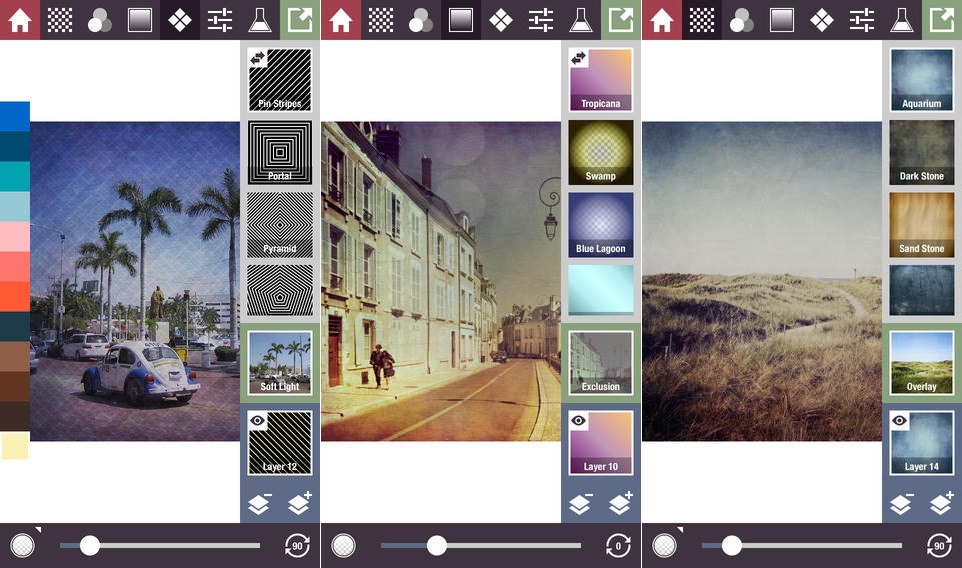Switch to the checkerboard texture tab on the right screen
This screenshot has height=568, width=962.
click(x=702, y=20)
